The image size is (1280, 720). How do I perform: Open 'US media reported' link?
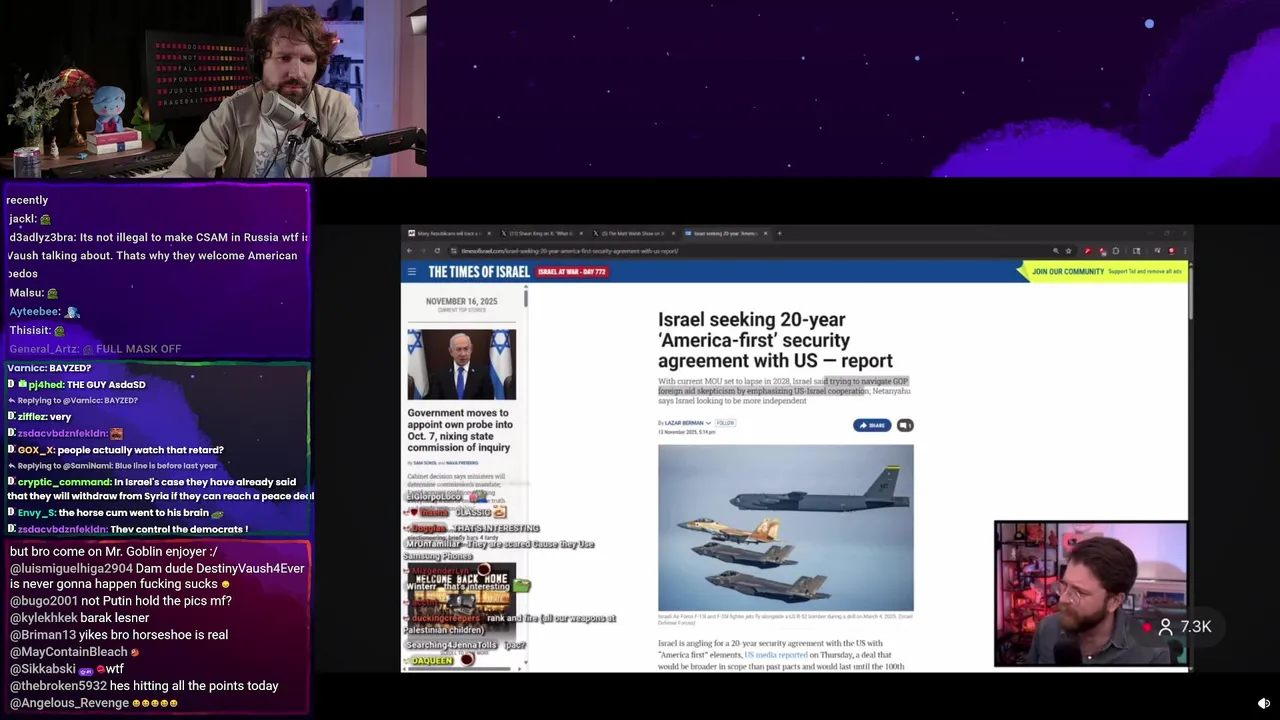(x=776, y=655)
